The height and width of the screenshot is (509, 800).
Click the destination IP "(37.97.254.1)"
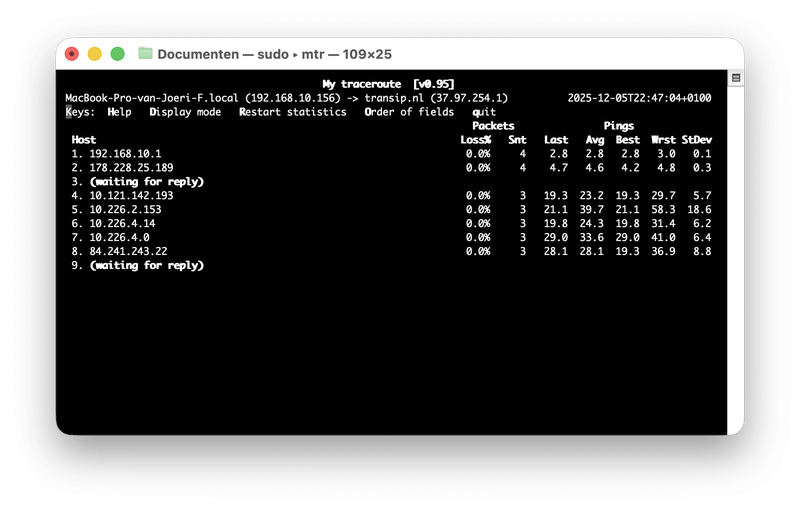click(469, 98)
